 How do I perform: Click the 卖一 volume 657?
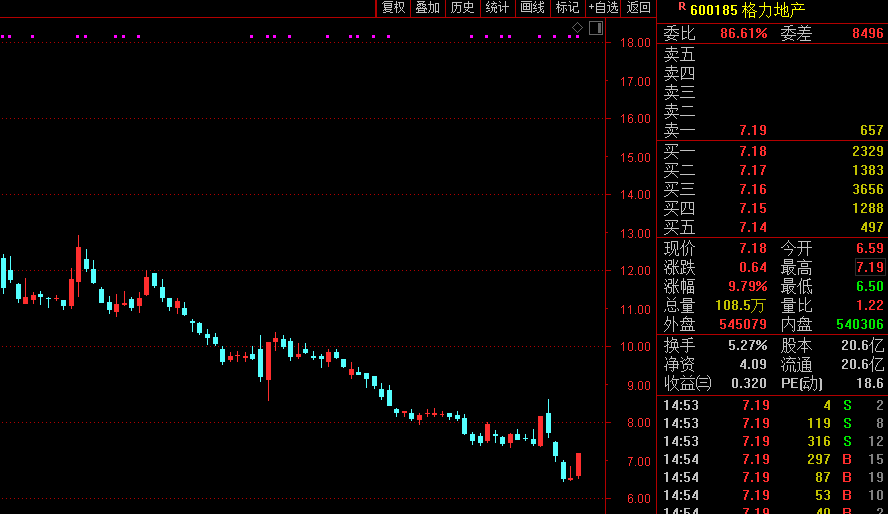pyautogui.click(x=872, y=131)
